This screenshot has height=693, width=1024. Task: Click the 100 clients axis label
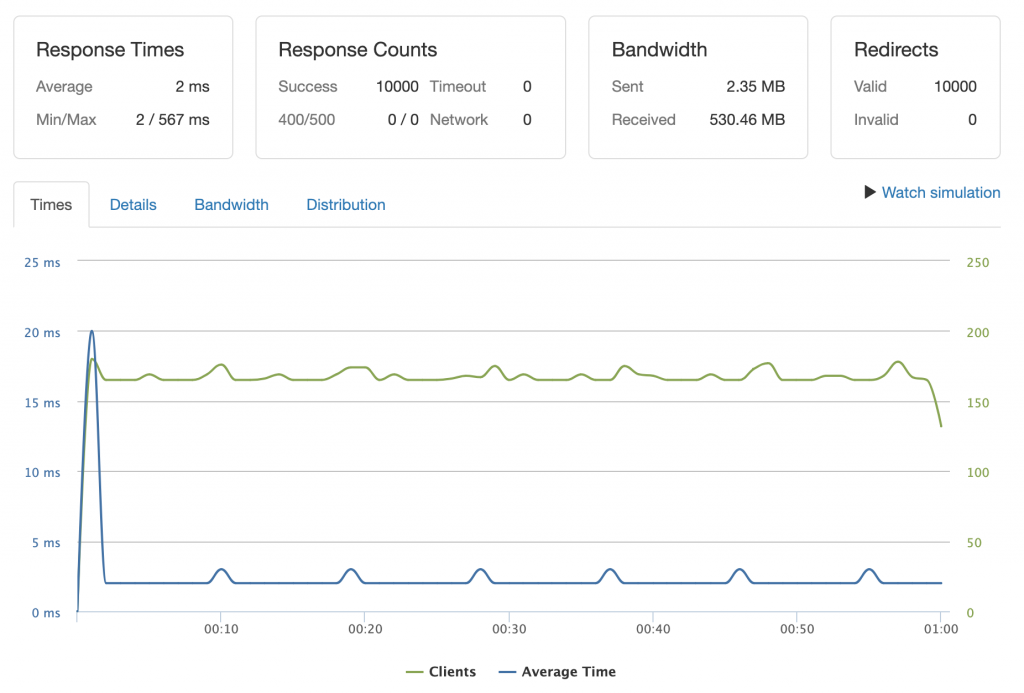tap(978, 472)
